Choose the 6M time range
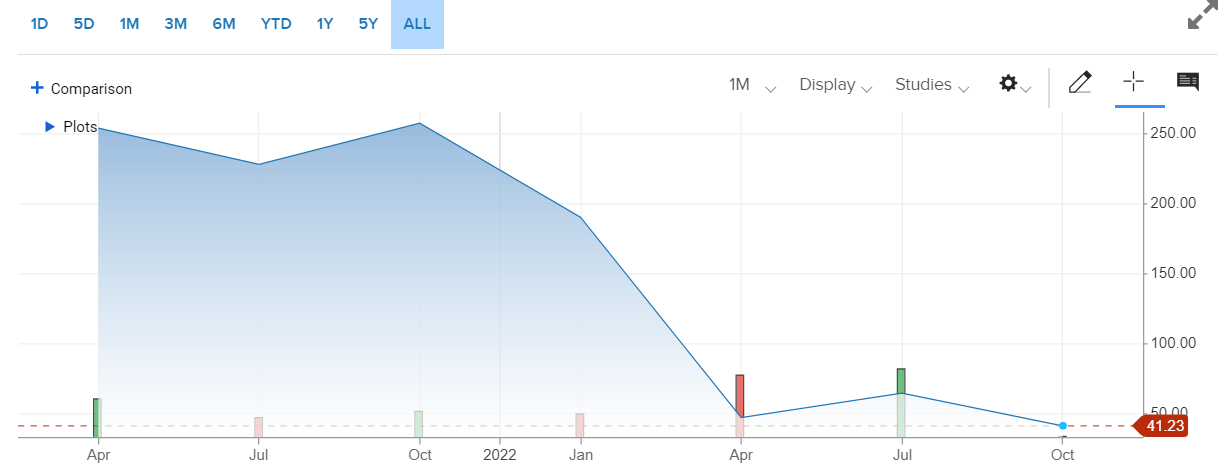This screenshot has height=476, width=1226. (224, 24)
